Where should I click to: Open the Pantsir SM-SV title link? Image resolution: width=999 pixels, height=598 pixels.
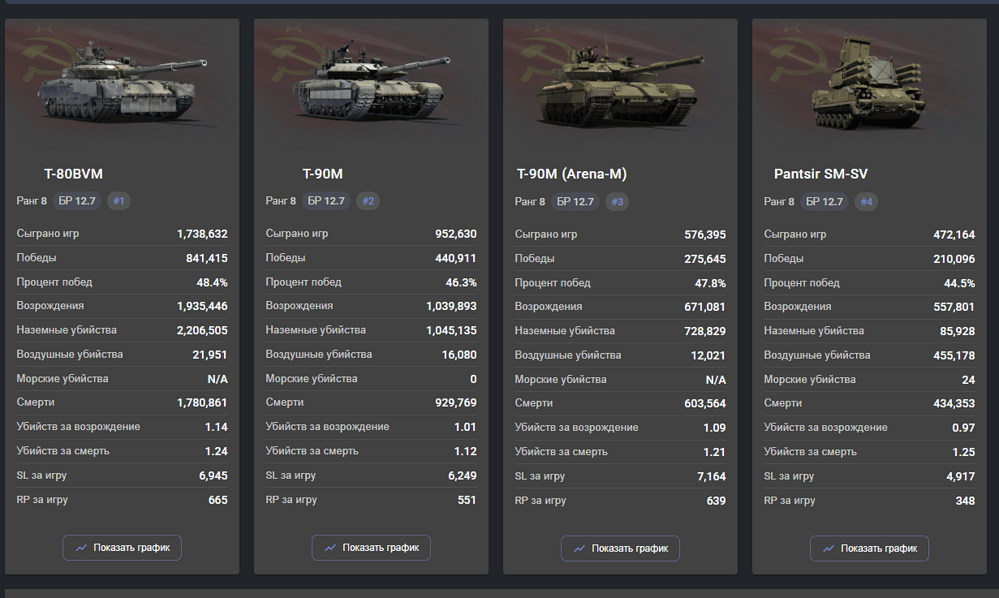pos(821,174)
